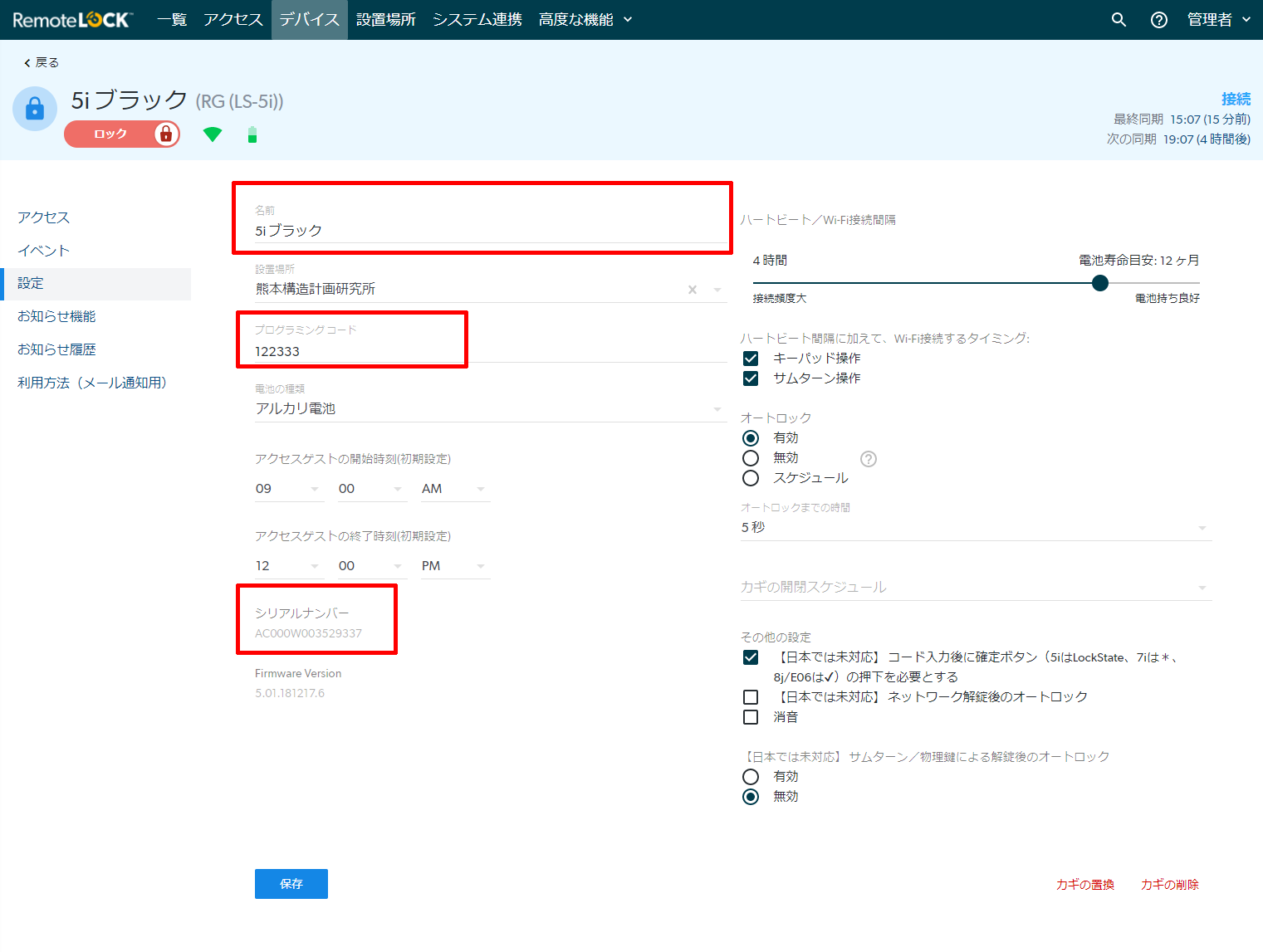1263x952 pixels.
Task: Open the オートロックまでの時間 5秒 dropdown
Action: coord(976,528)
